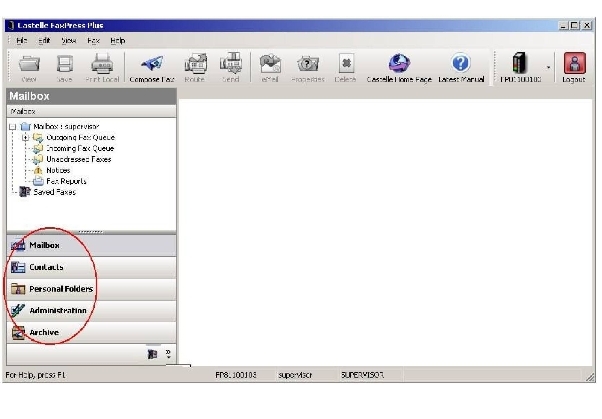Image resolution: width=602 pixels, height=419 pixels.
Task: Open the Latest Manual help icon
Action: click(x=461, y=64)
